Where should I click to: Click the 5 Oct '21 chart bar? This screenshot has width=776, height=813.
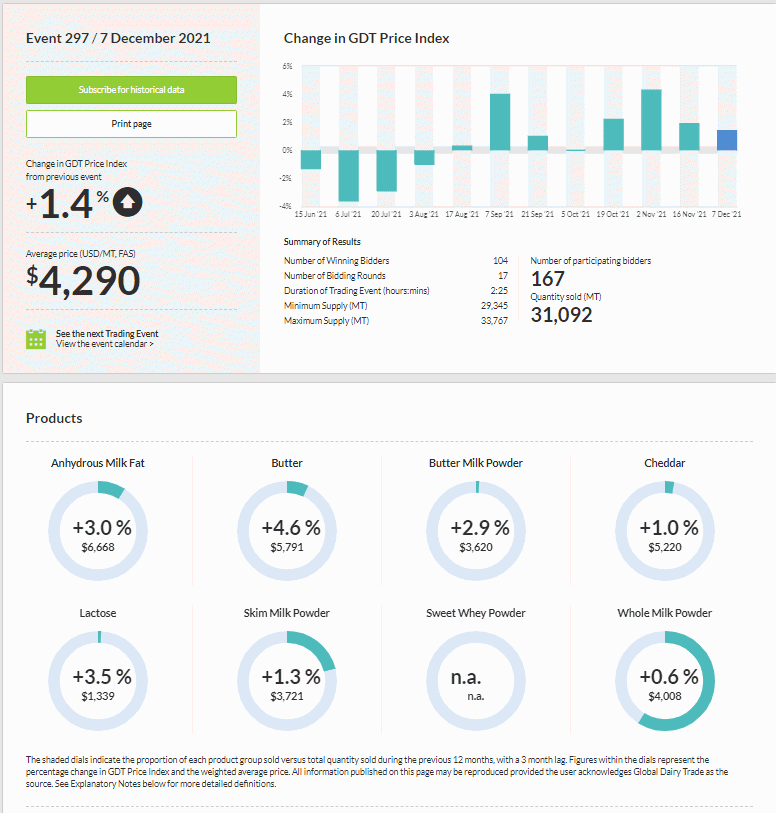[x=576, y=150]
